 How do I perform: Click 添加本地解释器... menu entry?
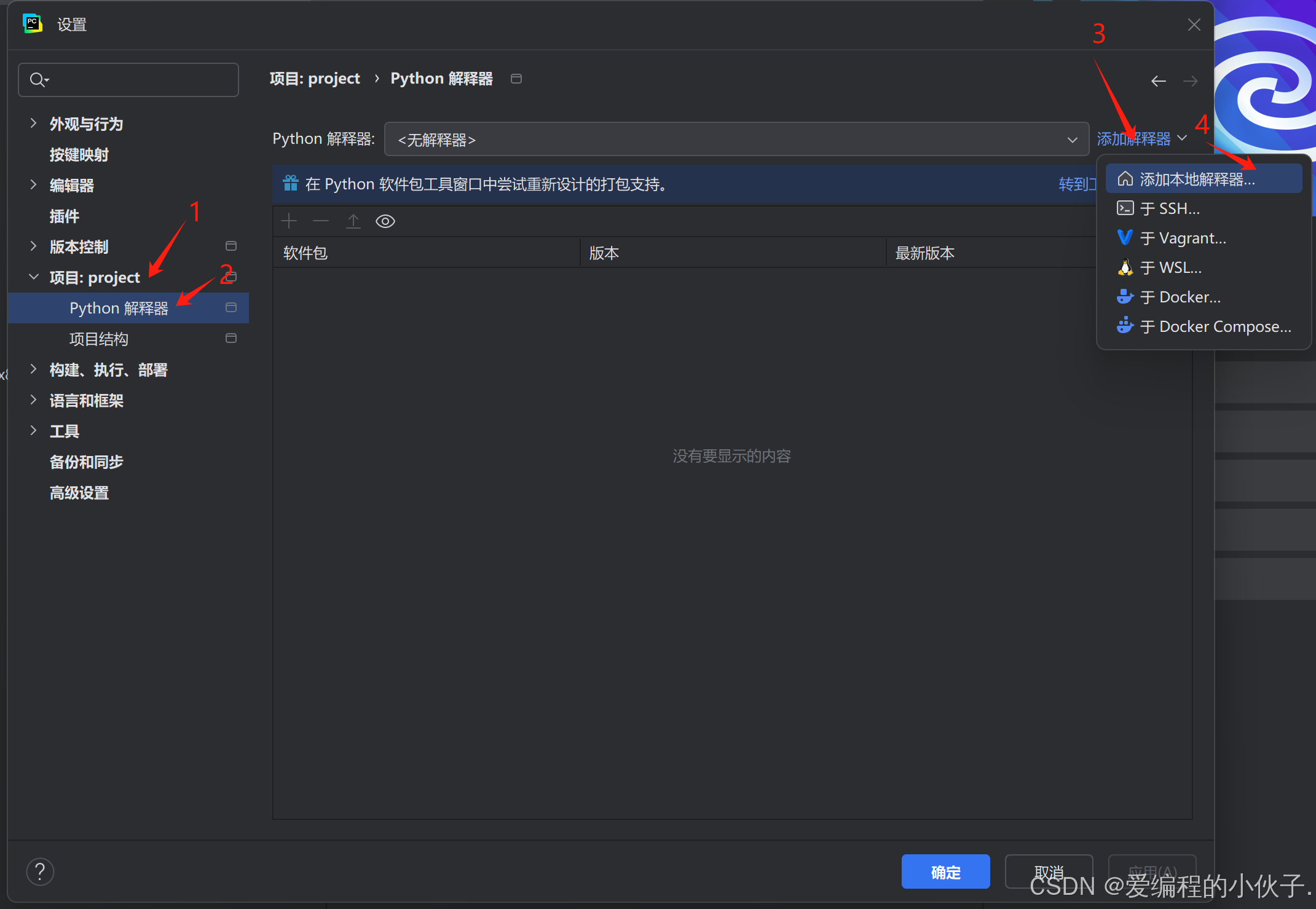[x=1197, y=179]
